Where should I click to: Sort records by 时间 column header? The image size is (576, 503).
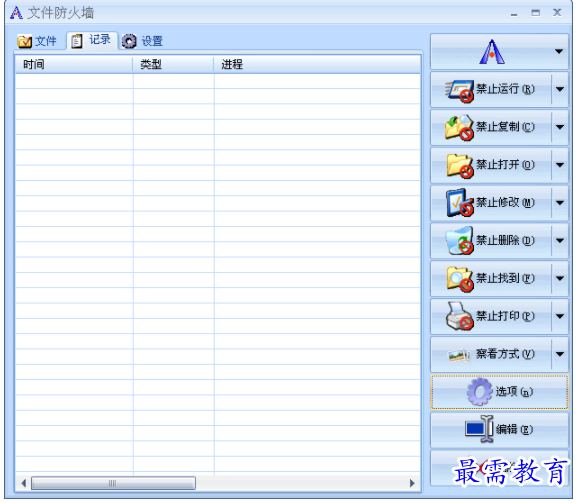point(74,65)
